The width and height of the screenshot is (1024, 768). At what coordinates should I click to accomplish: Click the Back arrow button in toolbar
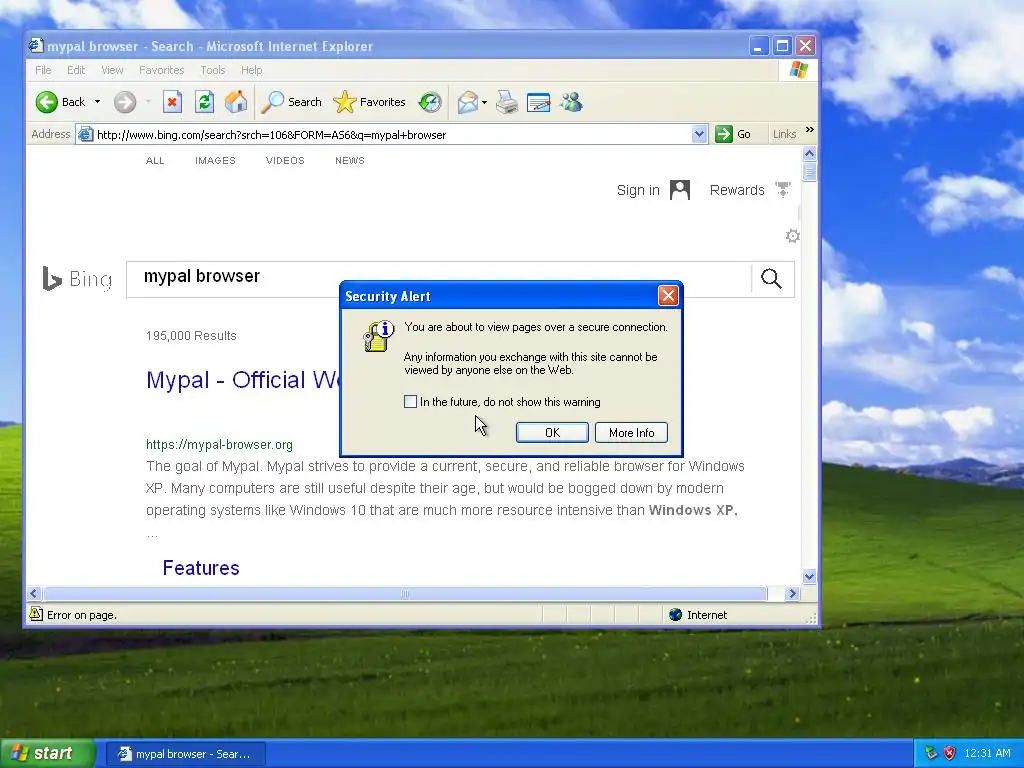(x=47, y=102)
